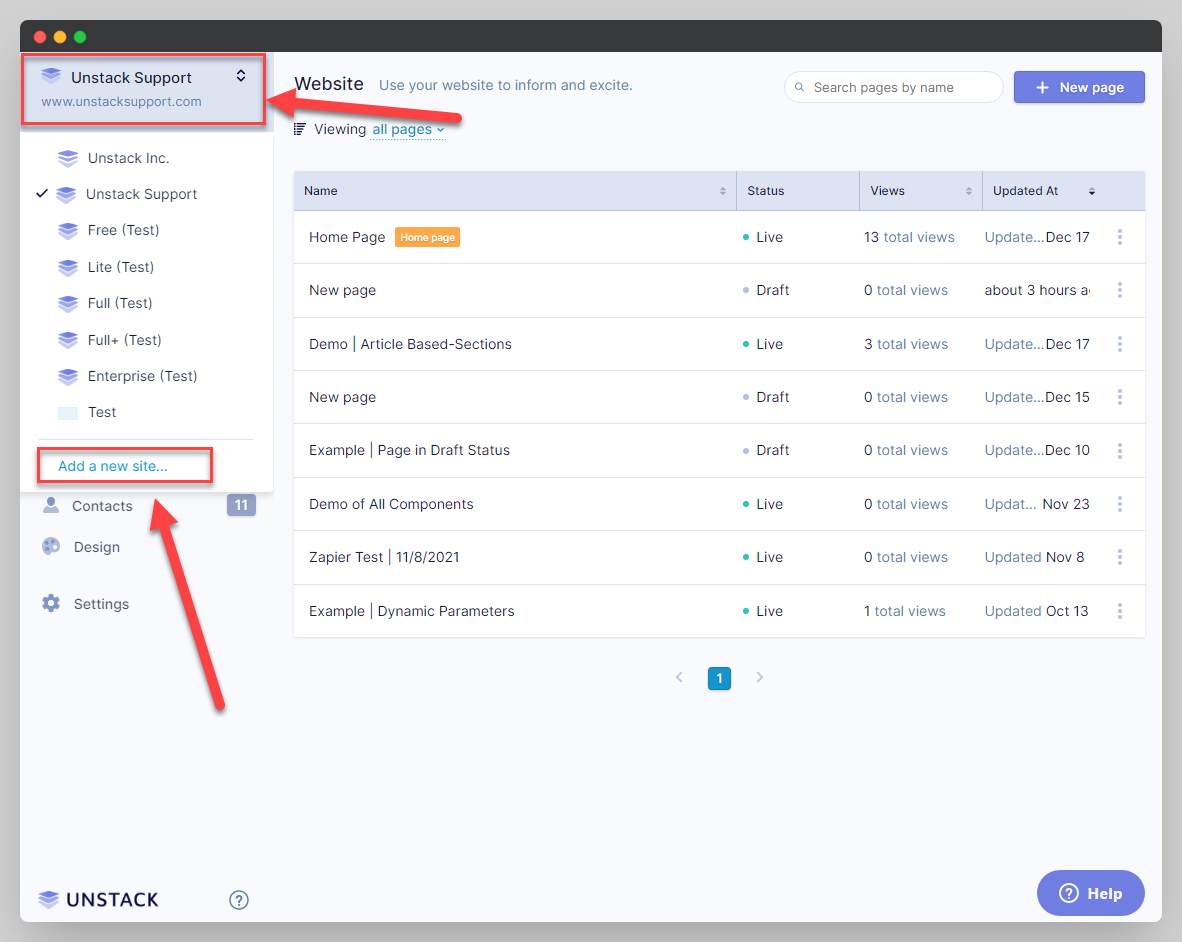Open Example | Page in Draft Status
Image resolution: width=1182 pixels, height=942 pixels.
(409, 451)
